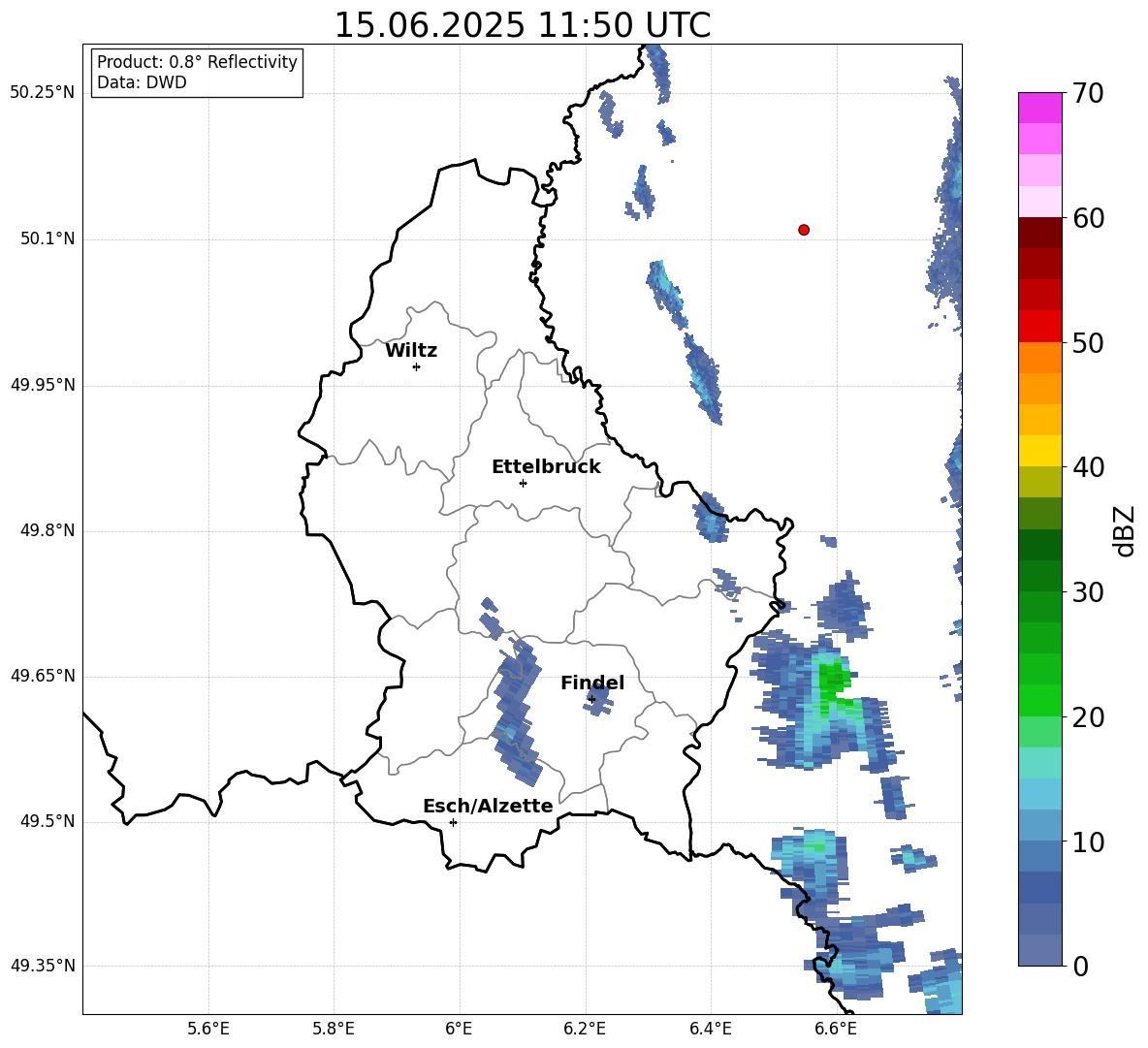1148x1048 pixels.
Task: Click the 70 tick label on colorbar
Action: [x=1088, y=93]
